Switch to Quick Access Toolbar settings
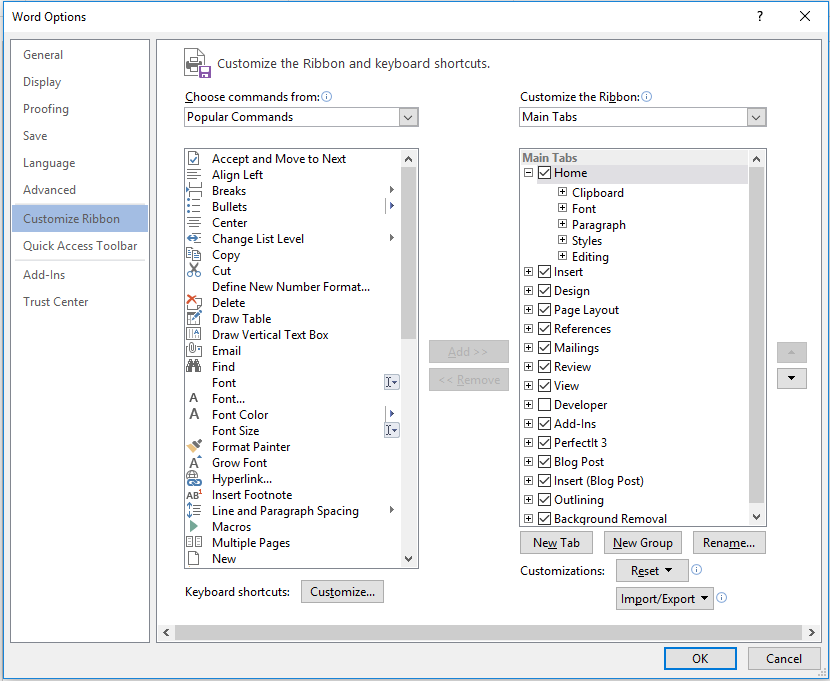The width and height of the screenshot is (830, 681). click(79, 245)
